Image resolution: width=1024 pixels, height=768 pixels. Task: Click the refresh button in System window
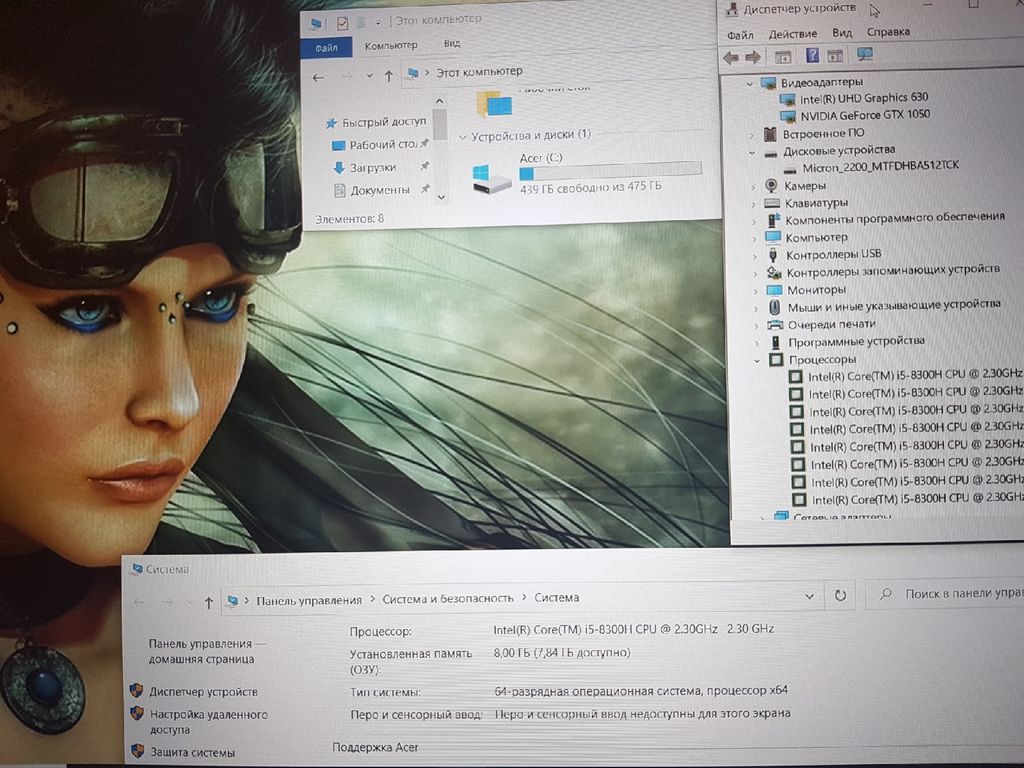coord(840,594)
